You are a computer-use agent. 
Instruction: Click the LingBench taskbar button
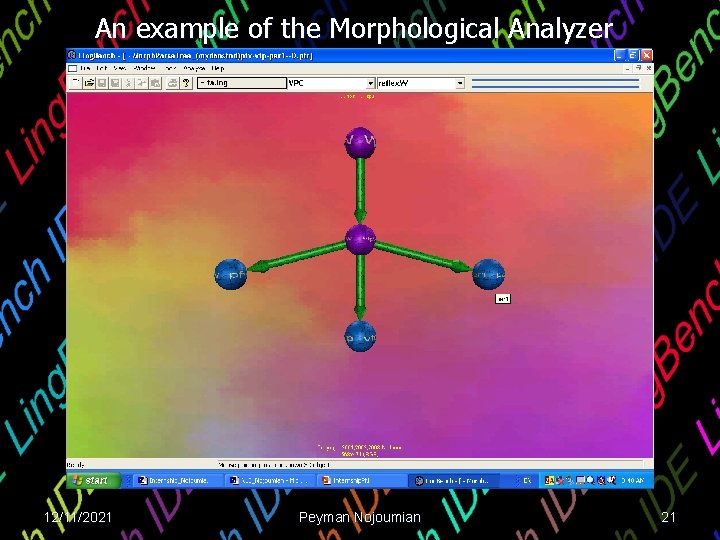click(454, 480)
